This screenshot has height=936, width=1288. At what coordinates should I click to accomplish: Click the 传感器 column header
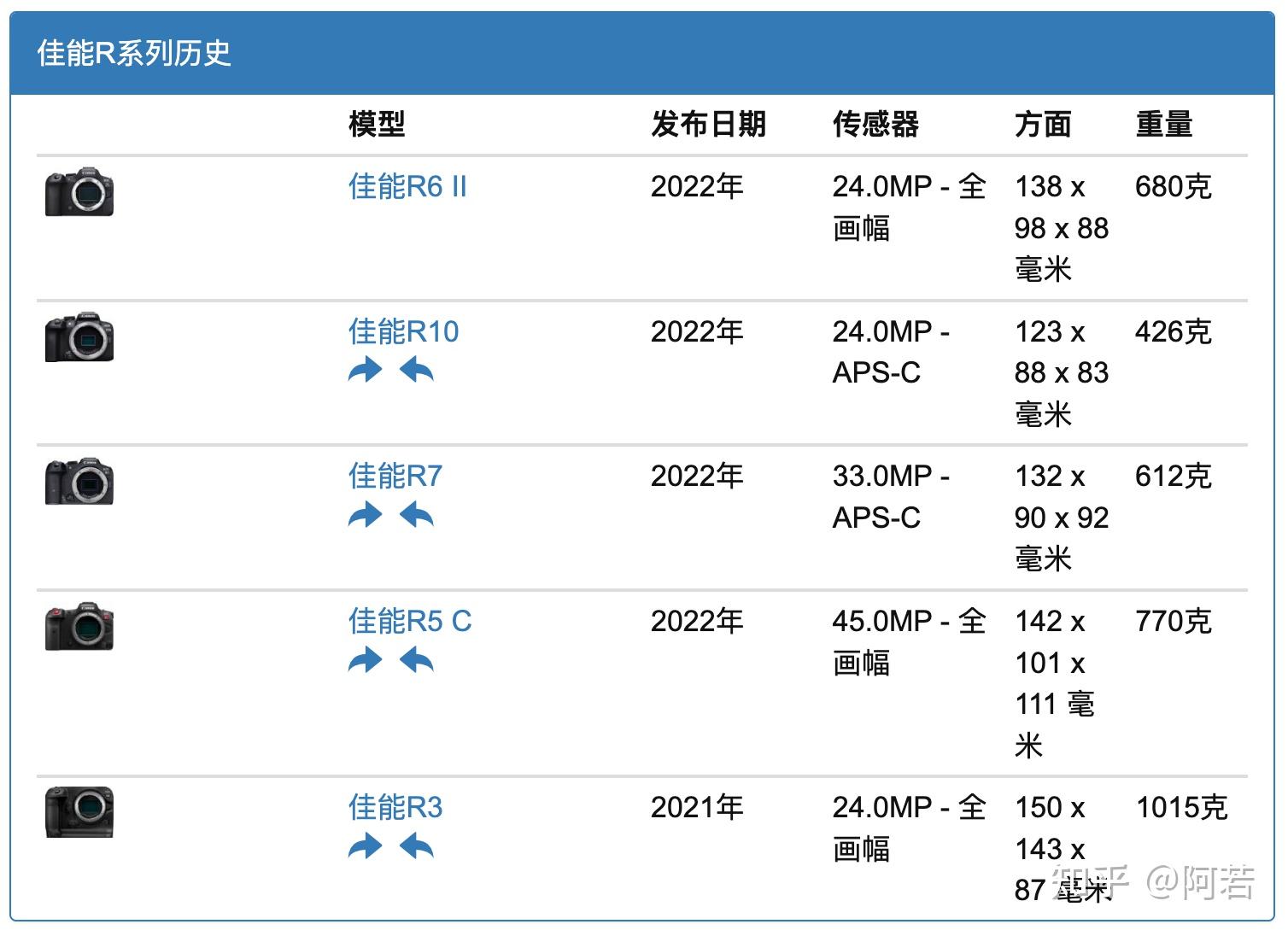coord(875,125)
